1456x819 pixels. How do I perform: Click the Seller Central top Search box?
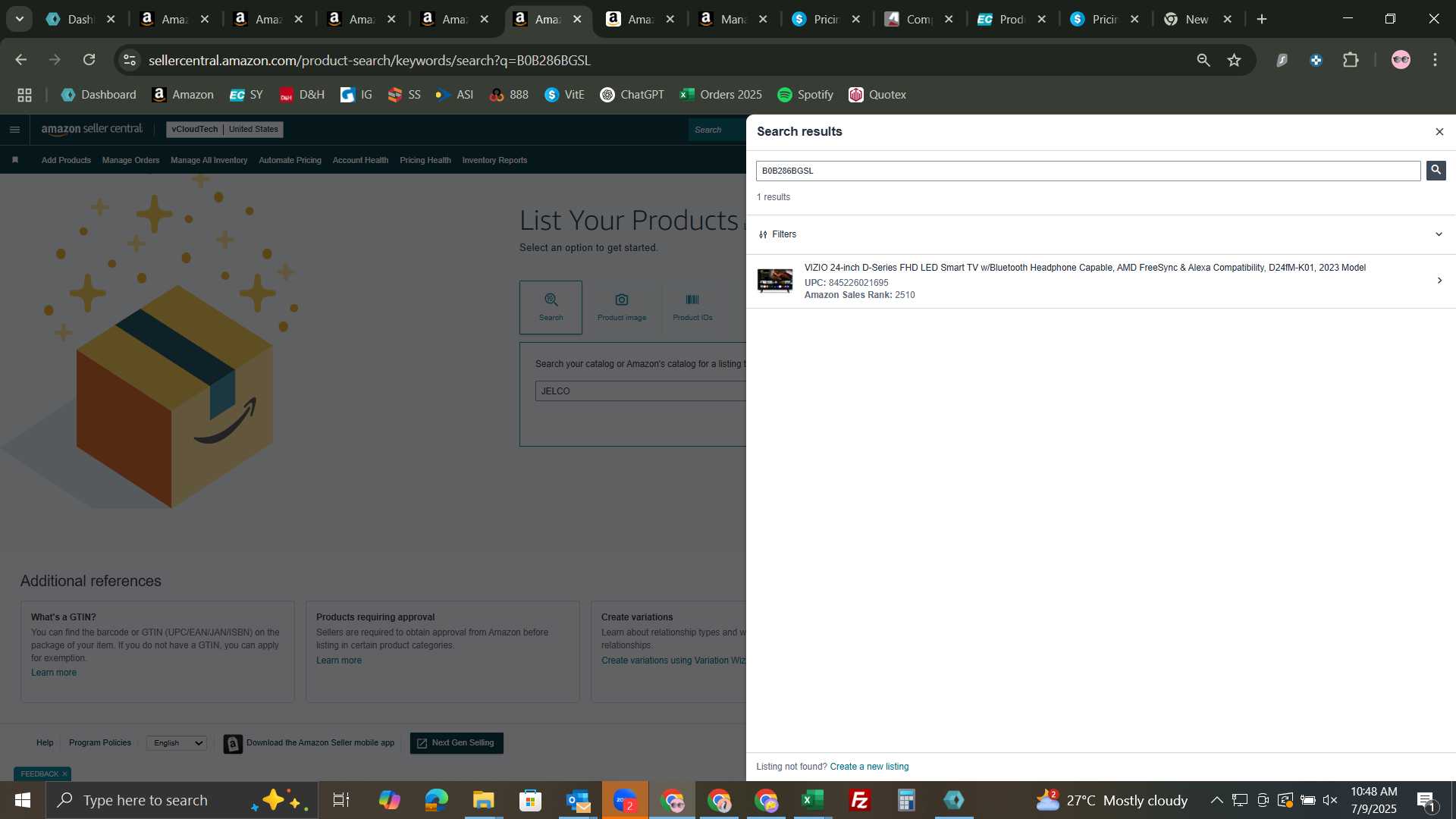pyautogui.click(x=717, y=130)
